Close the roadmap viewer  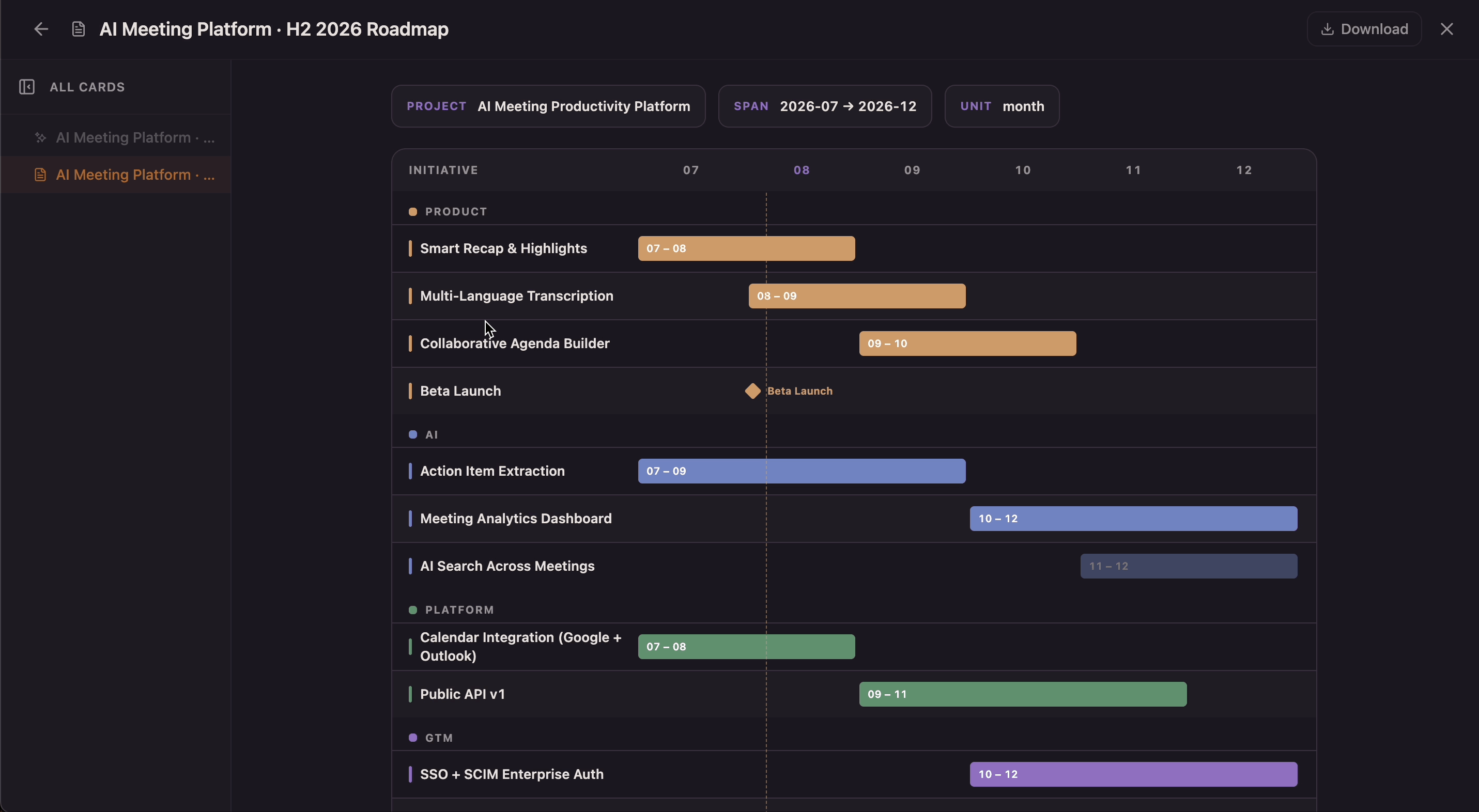click(1447, 29)
